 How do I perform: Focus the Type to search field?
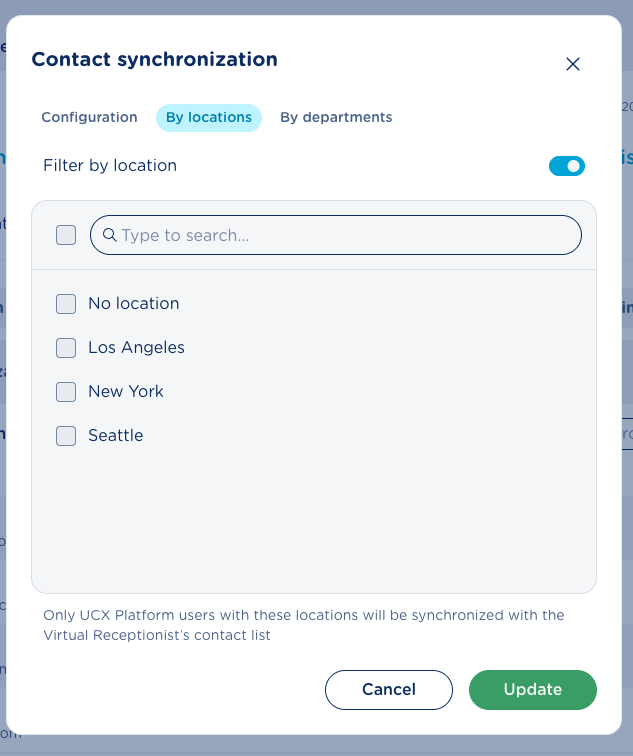[345, 235]
